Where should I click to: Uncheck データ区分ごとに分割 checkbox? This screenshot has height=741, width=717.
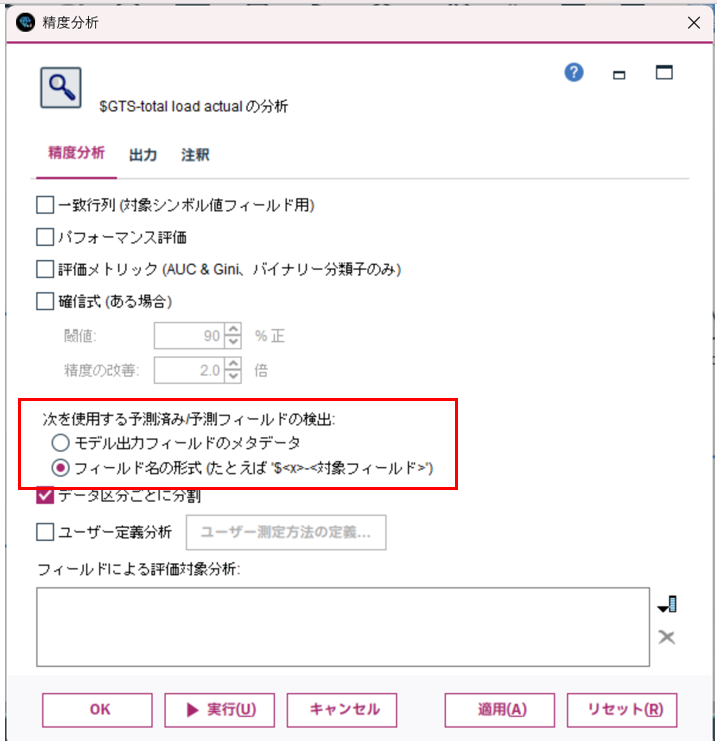[x=45, y=496]
